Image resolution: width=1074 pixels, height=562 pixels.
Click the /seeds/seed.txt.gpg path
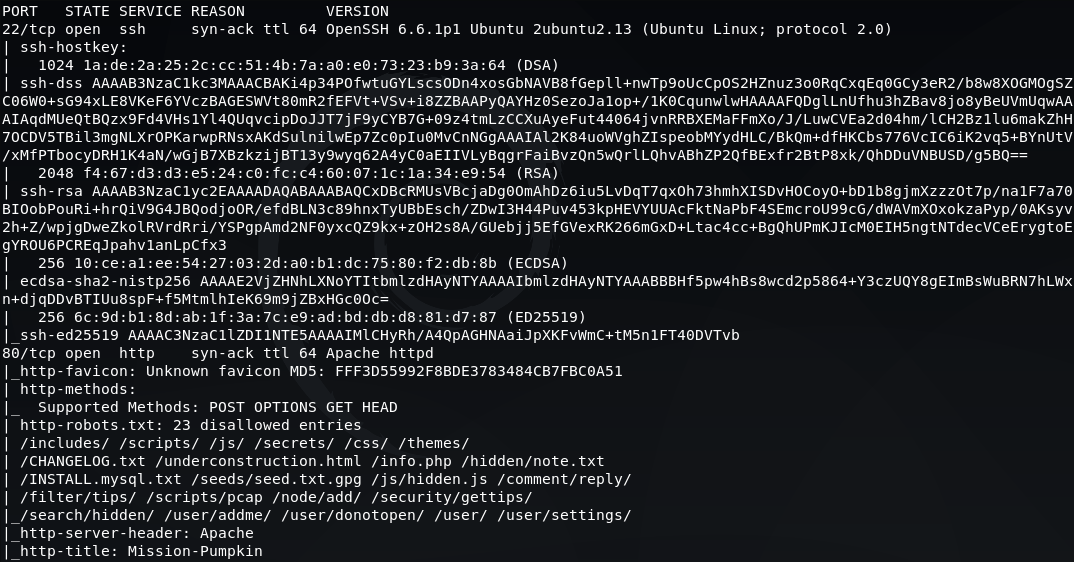(x=267, y=479)
